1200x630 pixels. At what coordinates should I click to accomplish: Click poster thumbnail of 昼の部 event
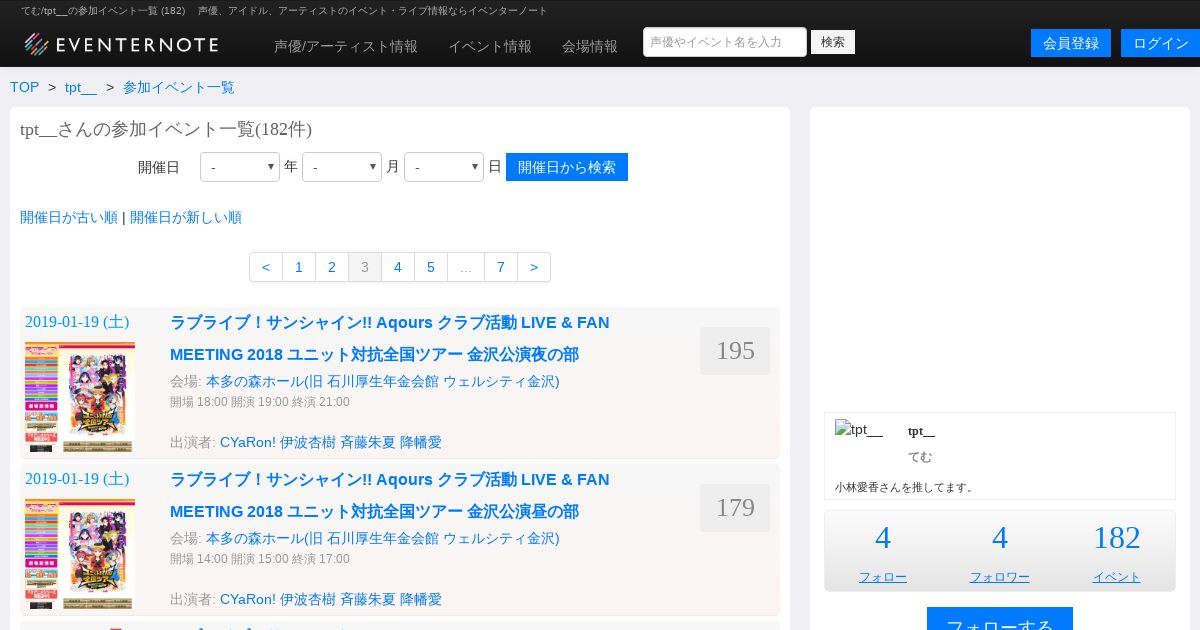coord(80,554)
